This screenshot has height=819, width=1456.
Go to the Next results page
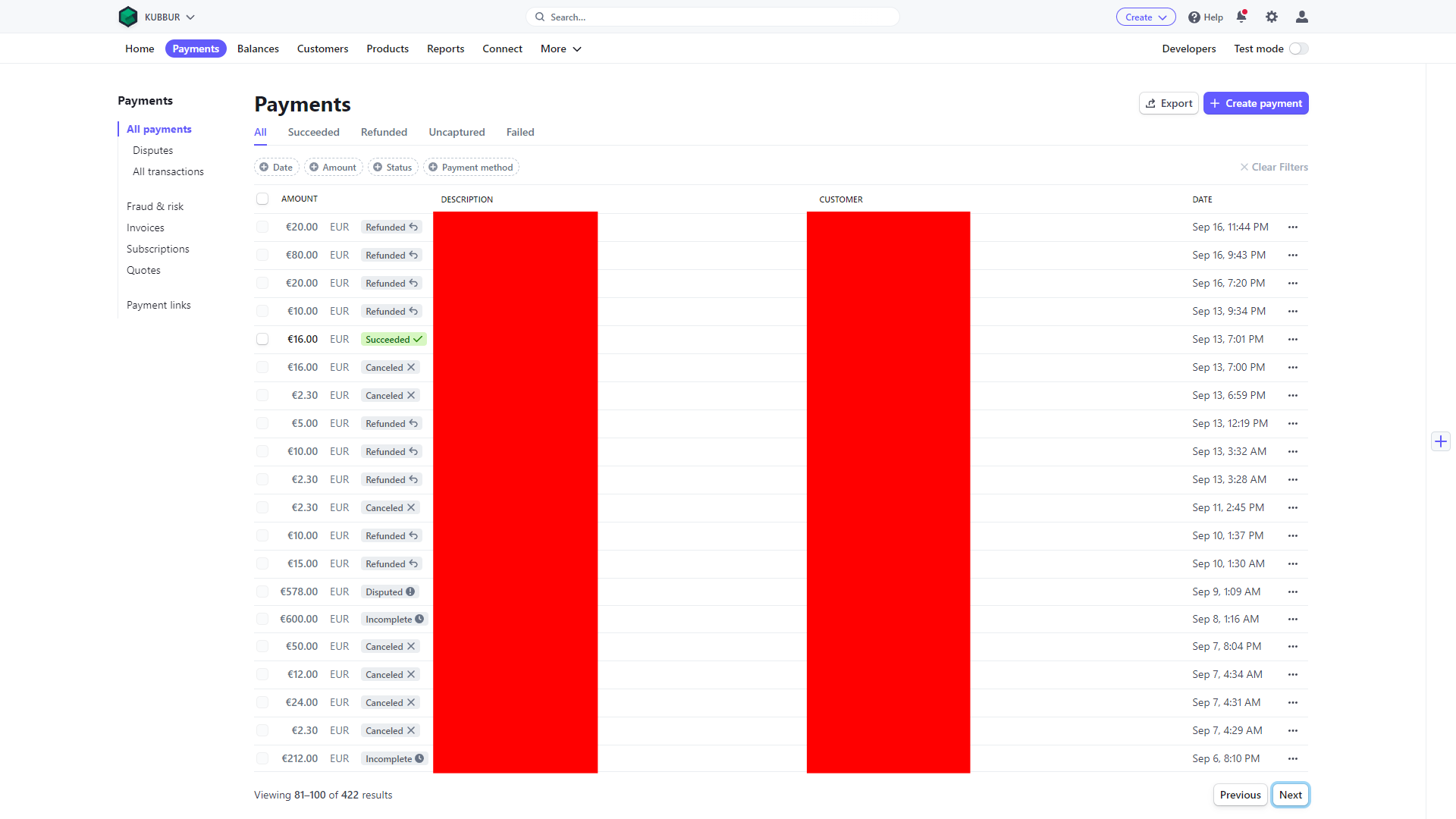(x=1290, y=795)
